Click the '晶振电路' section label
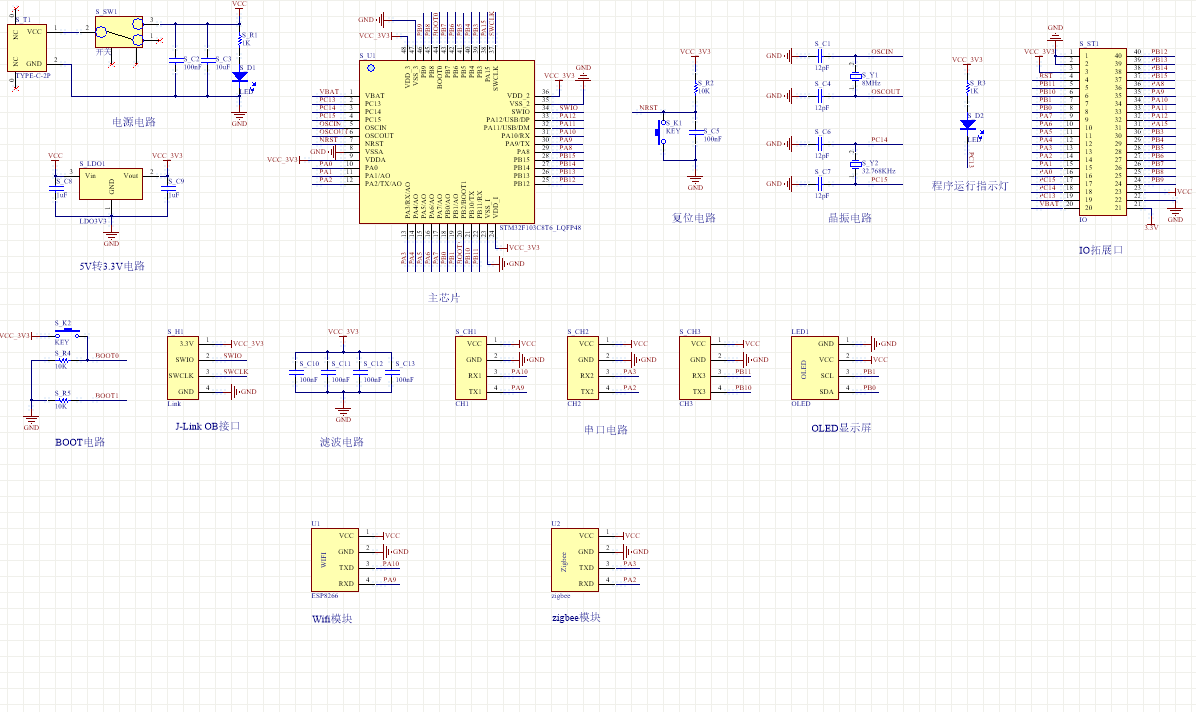The height and width of the screenshot is (712, 1196). tap(850, 217)
